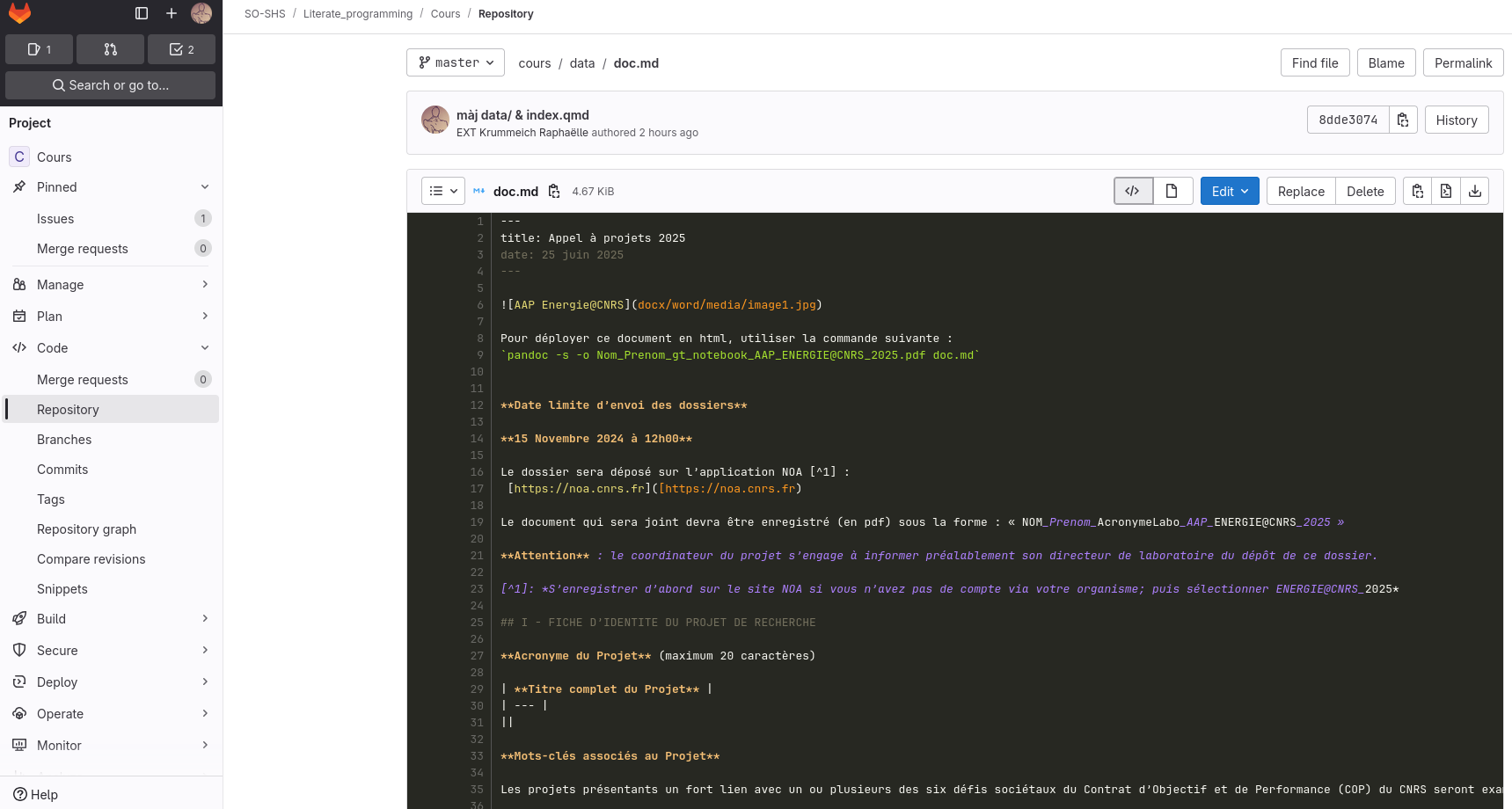Click the GitLab logo
The height and width of the screenshot is (809, 1512).
pos(19,13)
